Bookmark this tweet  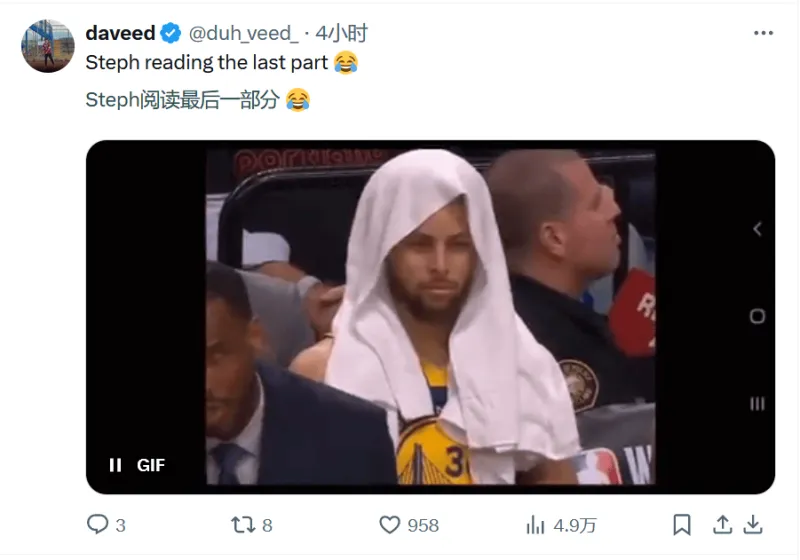682,524
